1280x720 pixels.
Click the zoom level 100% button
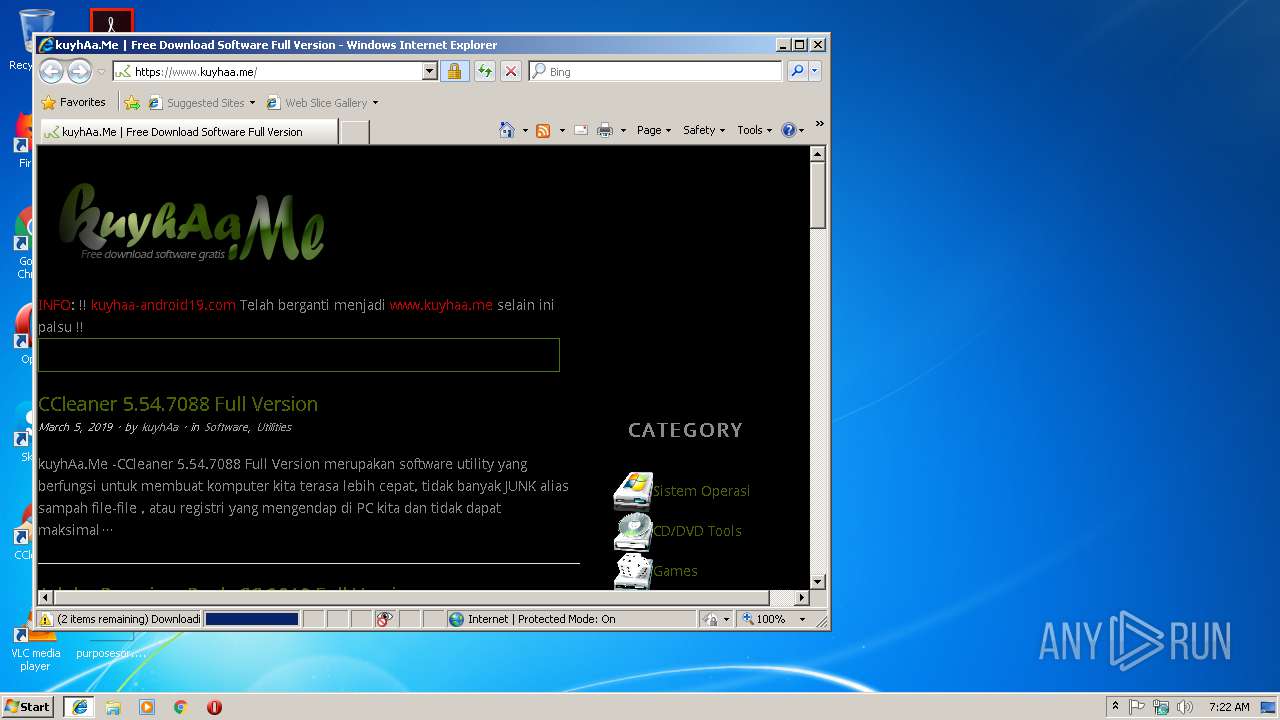pos(763,619)
